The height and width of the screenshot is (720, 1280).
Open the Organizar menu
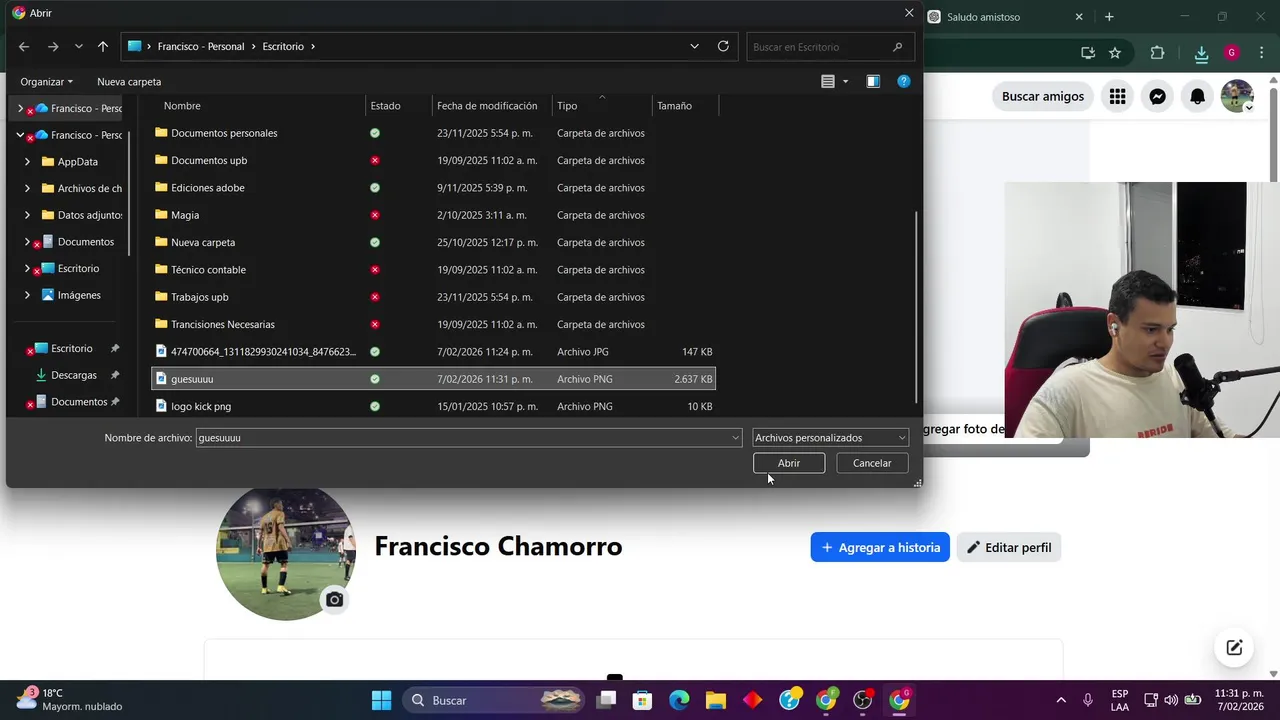click(46, 82)
